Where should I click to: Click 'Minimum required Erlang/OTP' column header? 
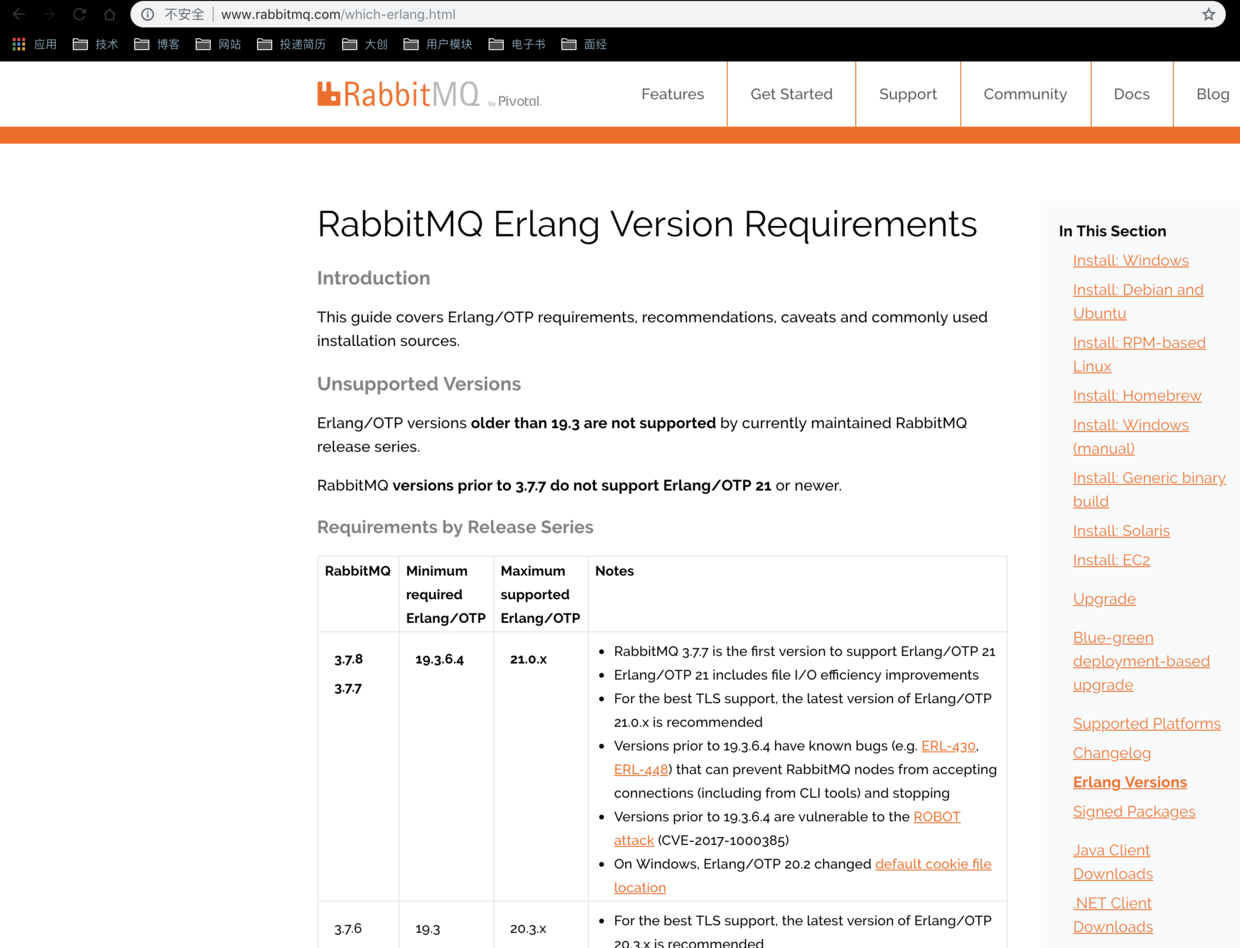click(x=446, y=594)
